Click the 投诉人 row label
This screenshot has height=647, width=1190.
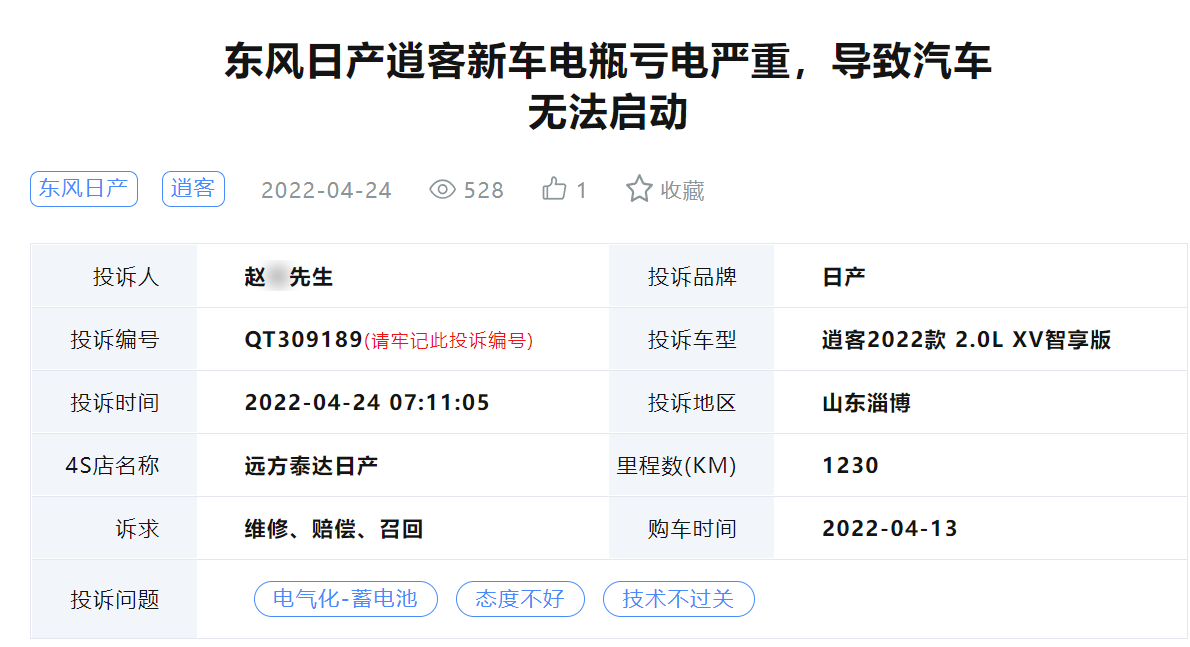(126, 277)
